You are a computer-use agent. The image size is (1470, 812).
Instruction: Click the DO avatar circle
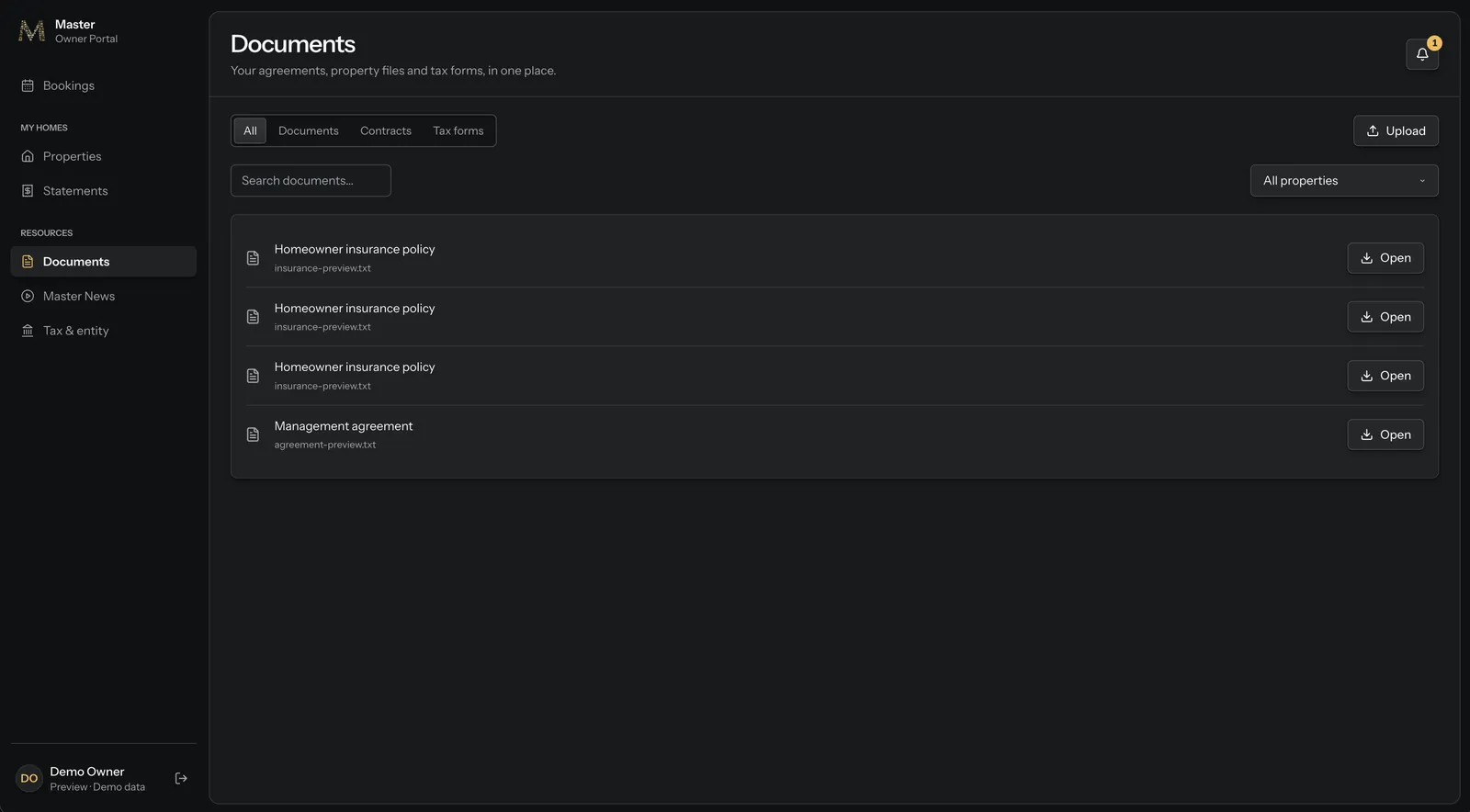[29, 778]
